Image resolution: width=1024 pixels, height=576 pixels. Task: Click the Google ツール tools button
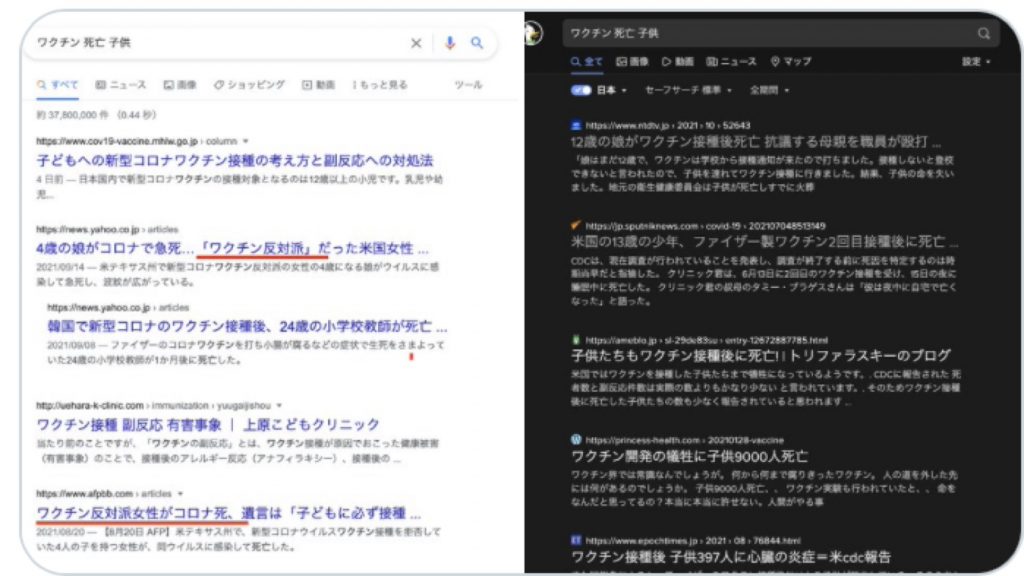(x=468, y=85)
